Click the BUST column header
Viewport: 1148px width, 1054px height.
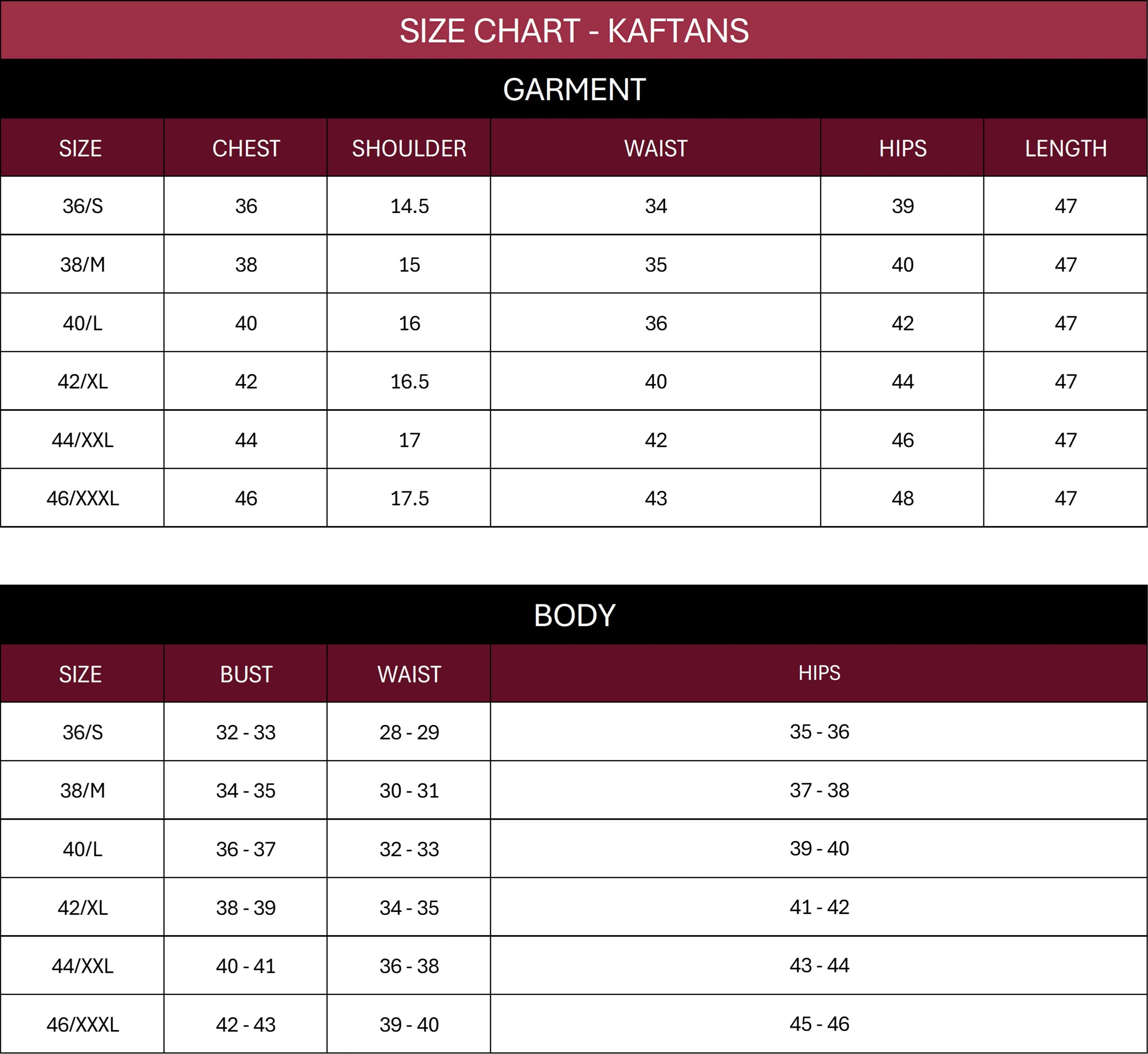pyautogui.click(x=246, y=674)
